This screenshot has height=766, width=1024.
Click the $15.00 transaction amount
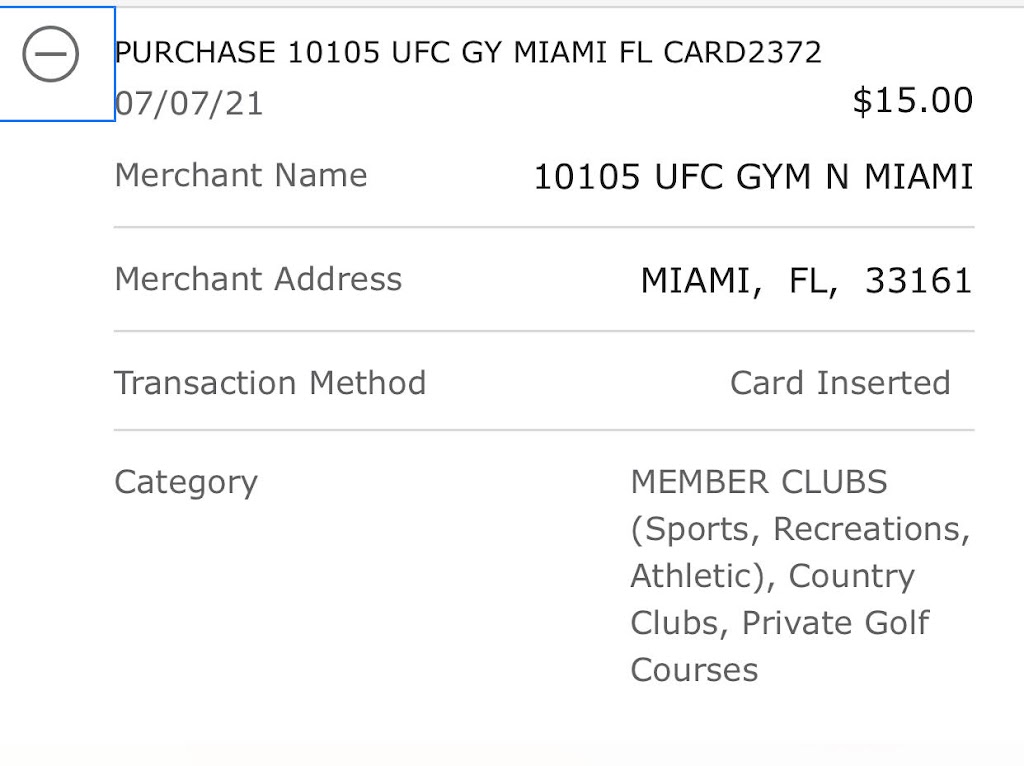click(x=912, y=101)
